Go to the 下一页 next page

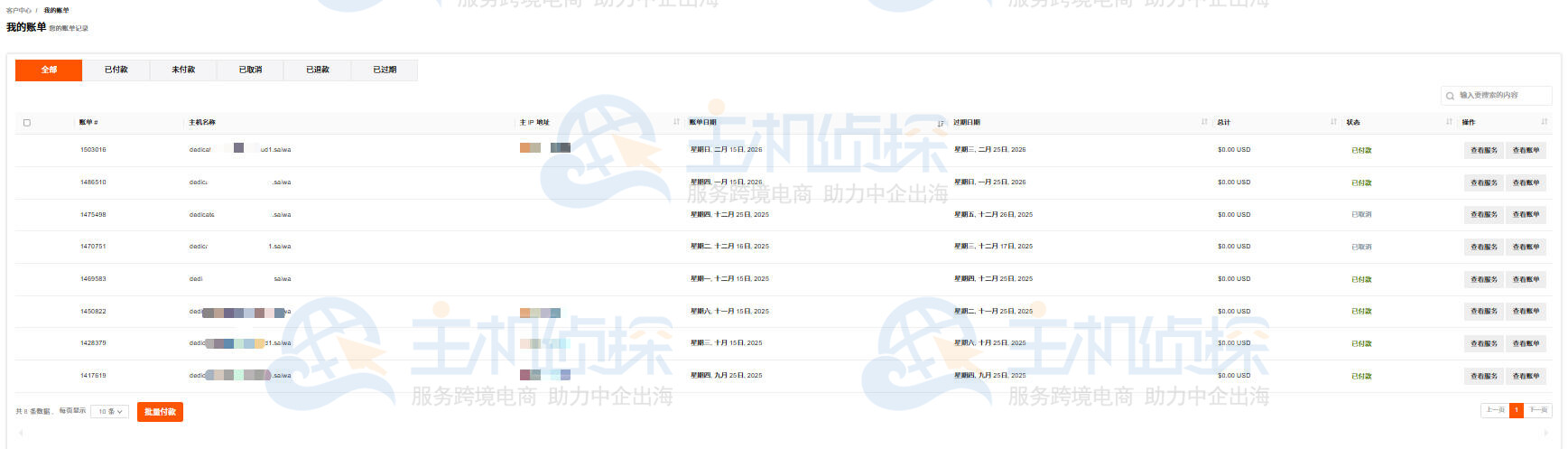[1538, 410]
